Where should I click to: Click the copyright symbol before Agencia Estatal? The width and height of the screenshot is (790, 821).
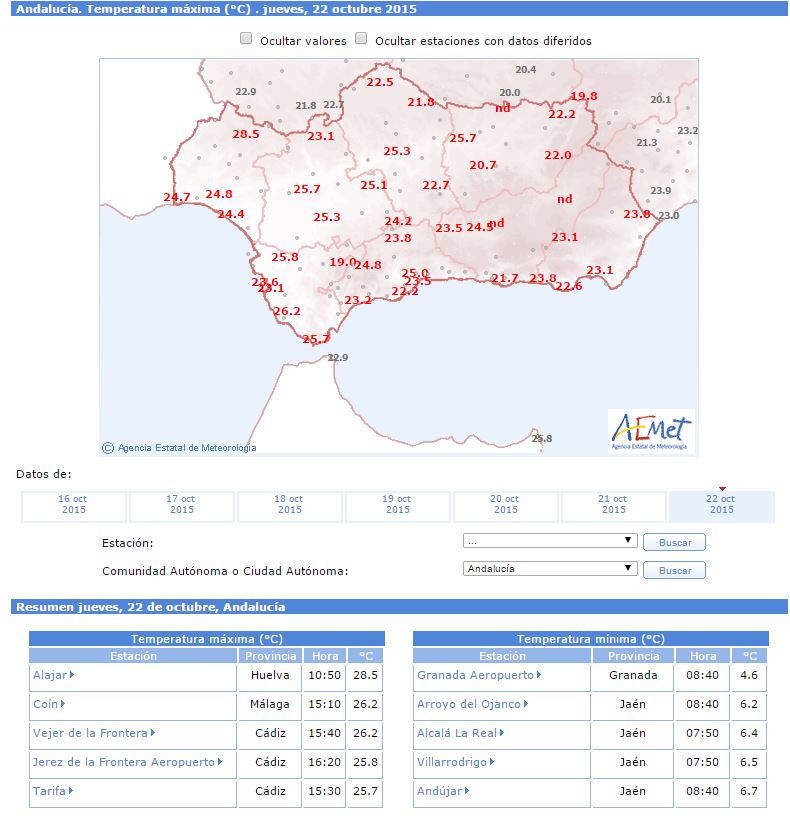click(x=108, y=448)
